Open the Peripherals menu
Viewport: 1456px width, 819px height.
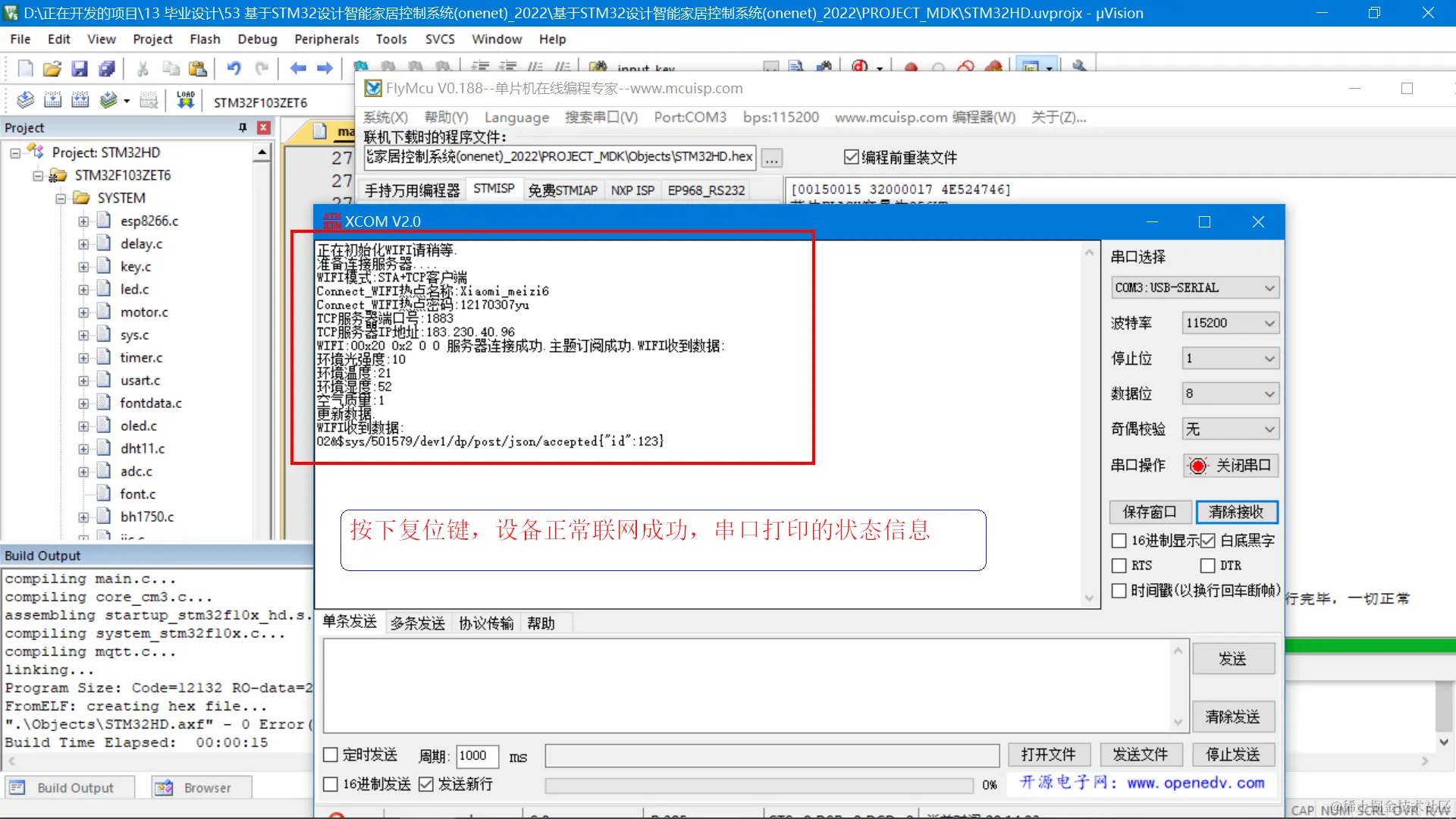(326, 39)
